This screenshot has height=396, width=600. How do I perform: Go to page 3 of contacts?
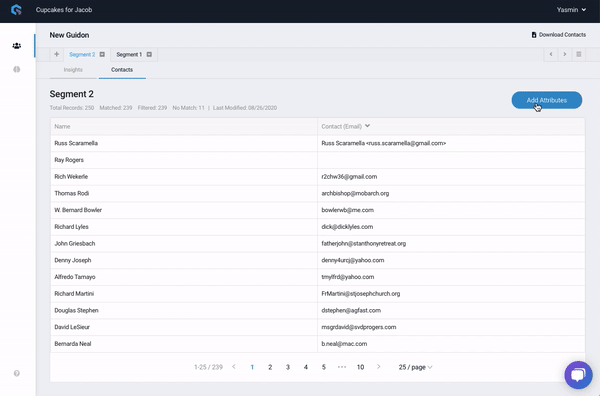288,367
